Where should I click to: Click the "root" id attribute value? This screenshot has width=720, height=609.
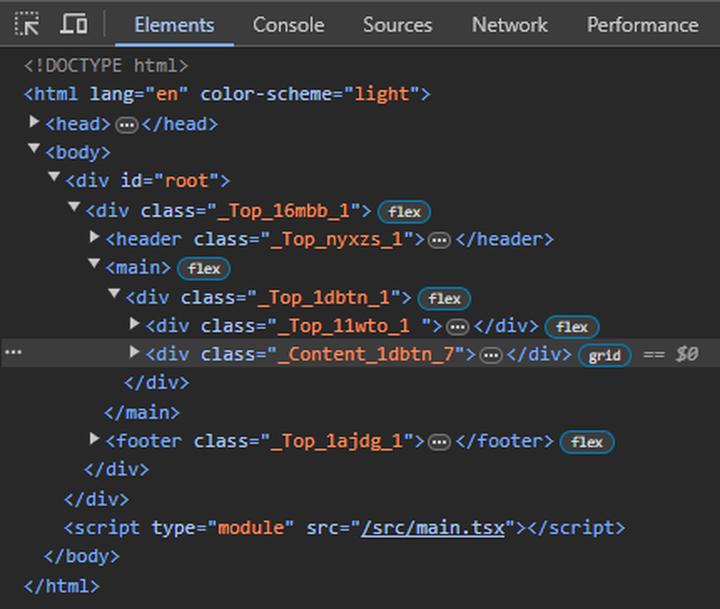186,180
